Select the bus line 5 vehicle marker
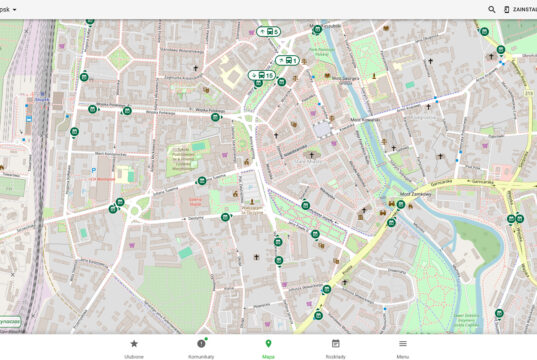The height and width of the screenshot is (360, 537). (268, 32)
